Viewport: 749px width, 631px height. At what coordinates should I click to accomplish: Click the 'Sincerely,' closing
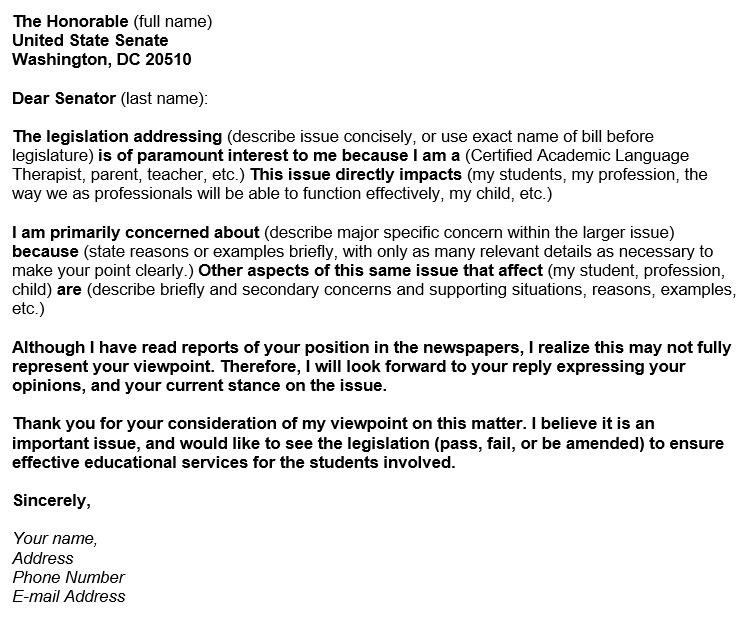(x=52, y=501)
